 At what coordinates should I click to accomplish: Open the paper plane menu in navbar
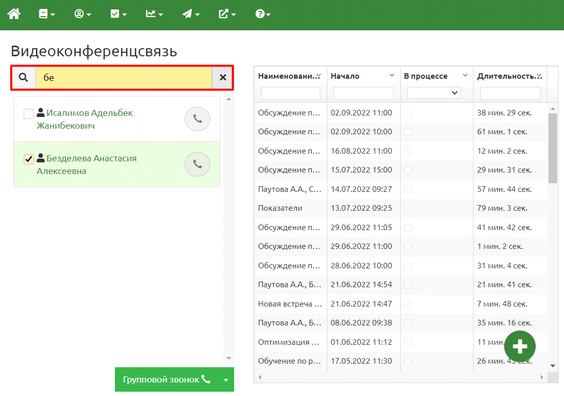pos(191,14)
